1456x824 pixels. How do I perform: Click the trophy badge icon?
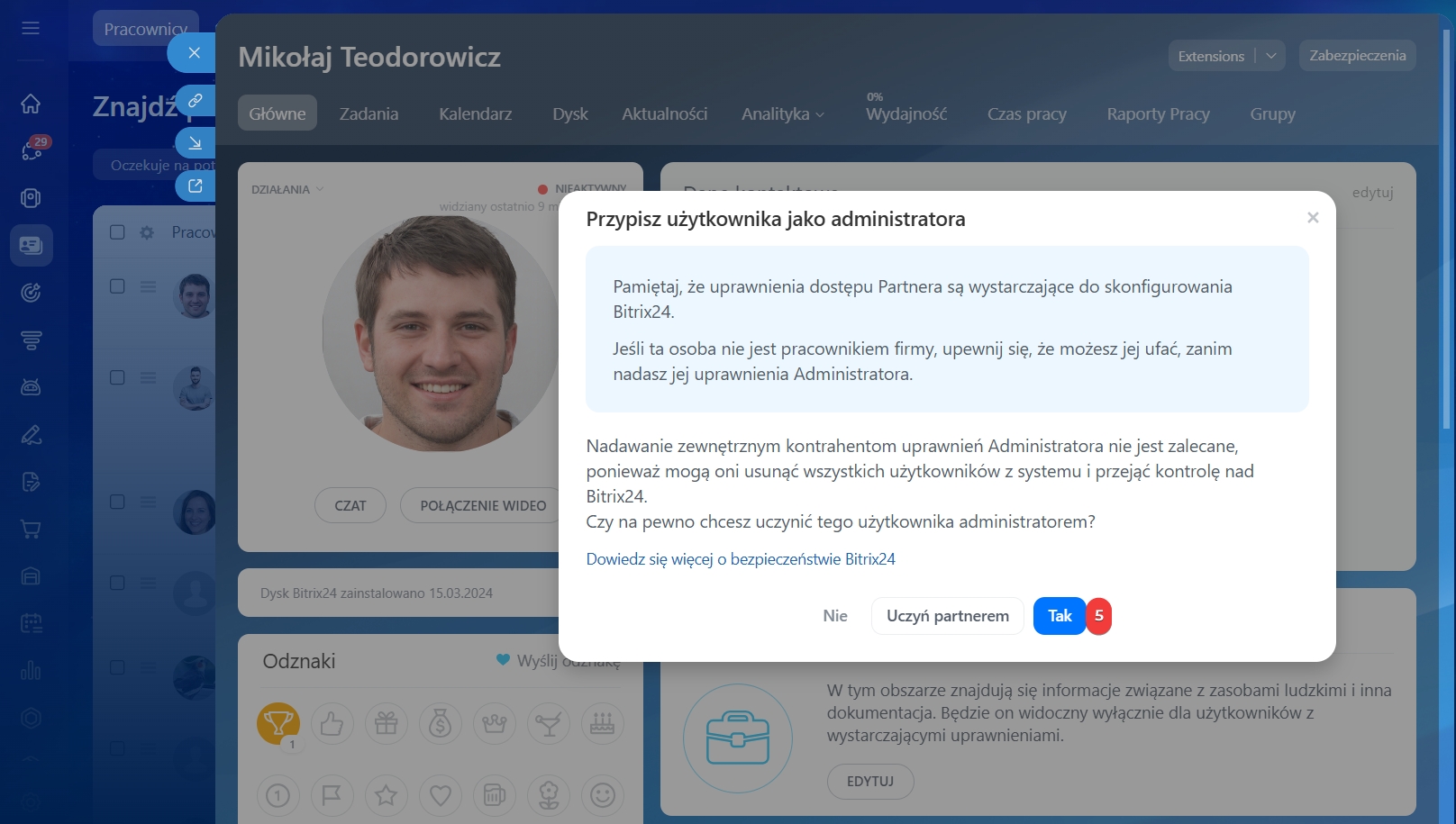(x=278, y=722)
